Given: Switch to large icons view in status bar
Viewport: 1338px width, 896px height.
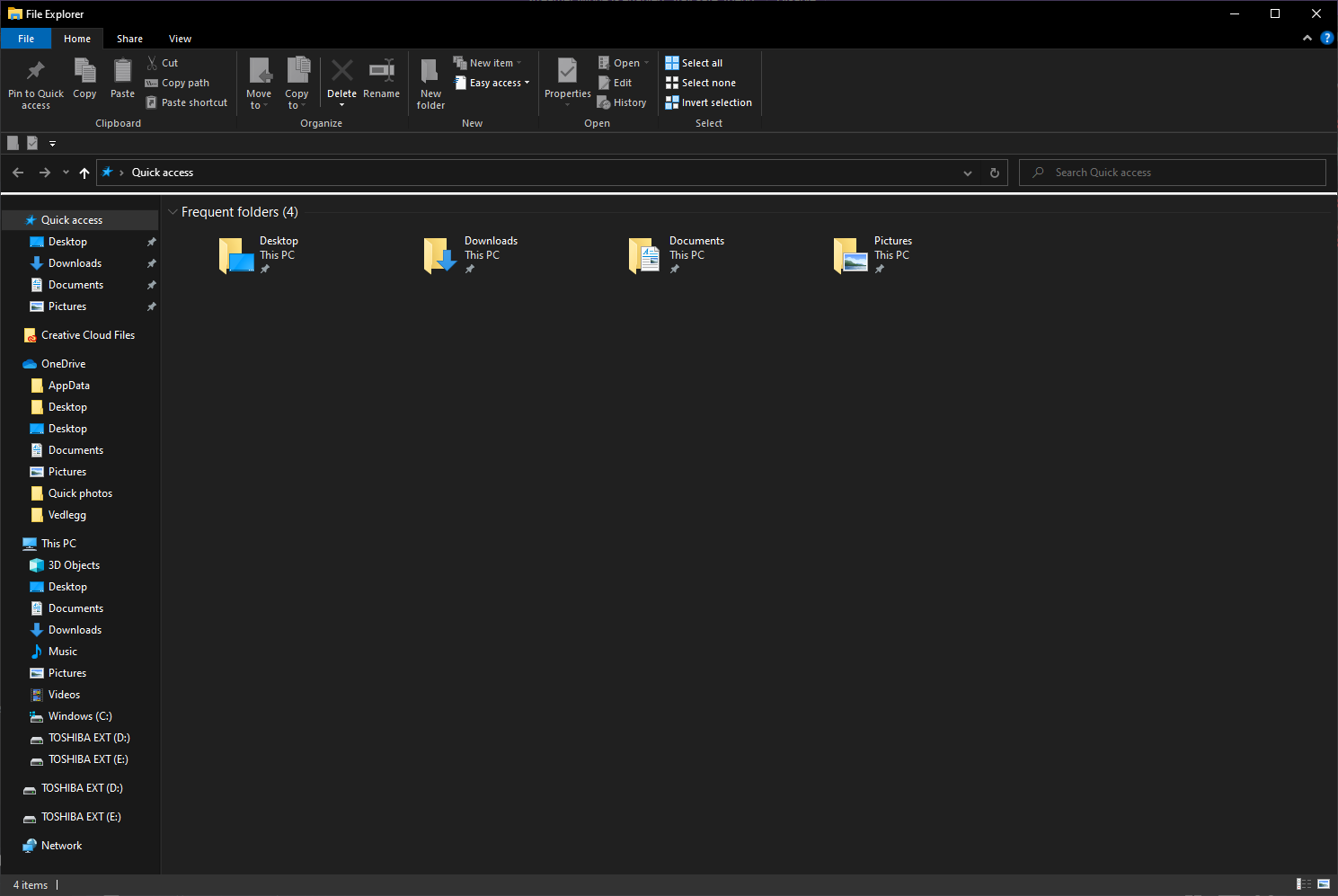Looking at the screenshot, I should 1324,884.
